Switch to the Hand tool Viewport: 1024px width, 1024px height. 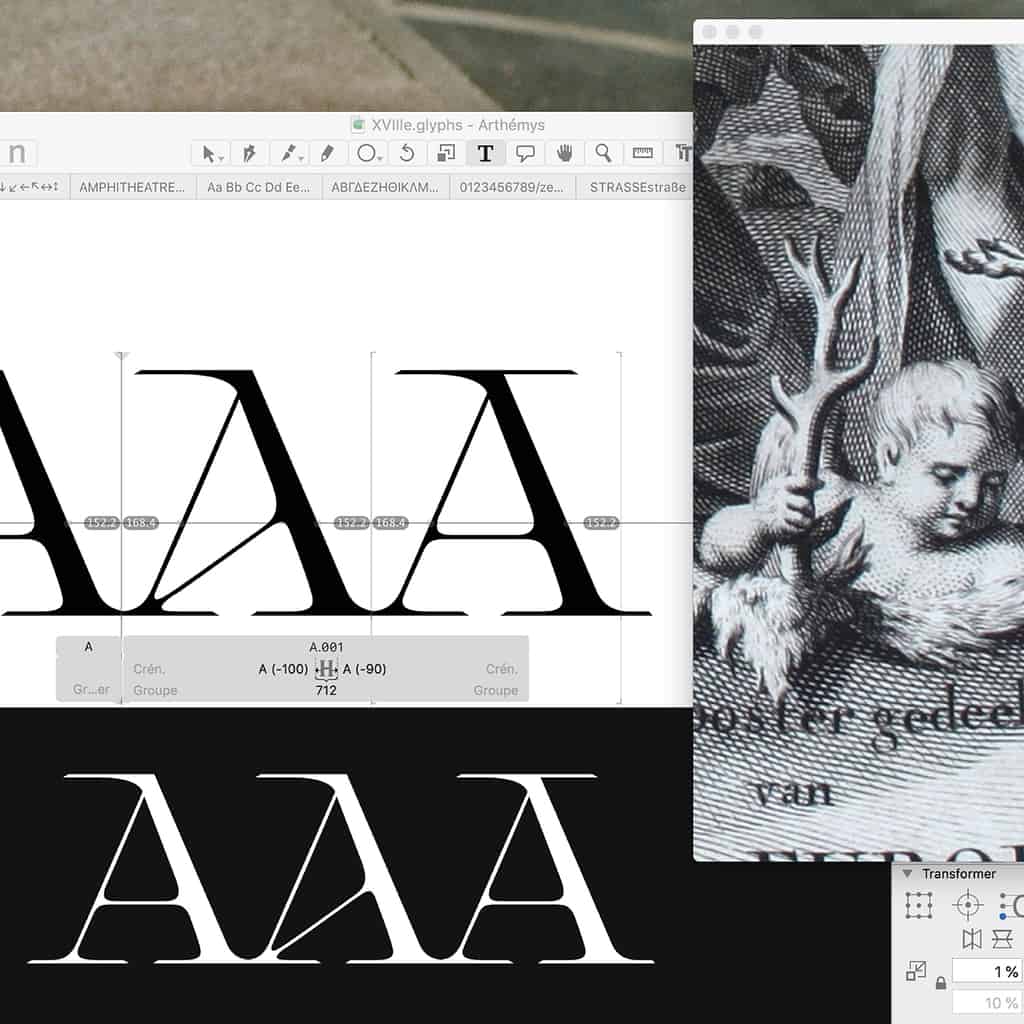[564, 153]
